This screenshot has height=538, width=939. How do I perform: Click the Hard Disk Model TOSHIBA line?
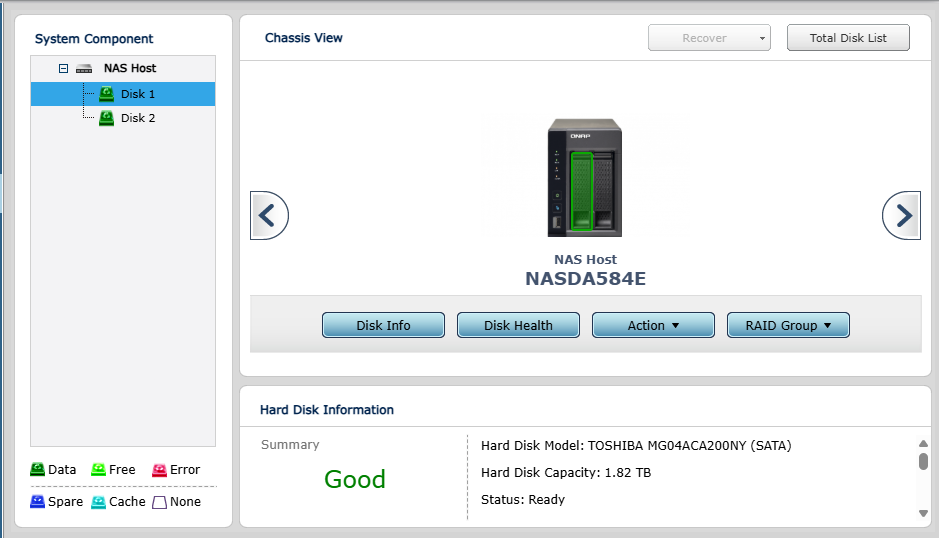point(636,446)
